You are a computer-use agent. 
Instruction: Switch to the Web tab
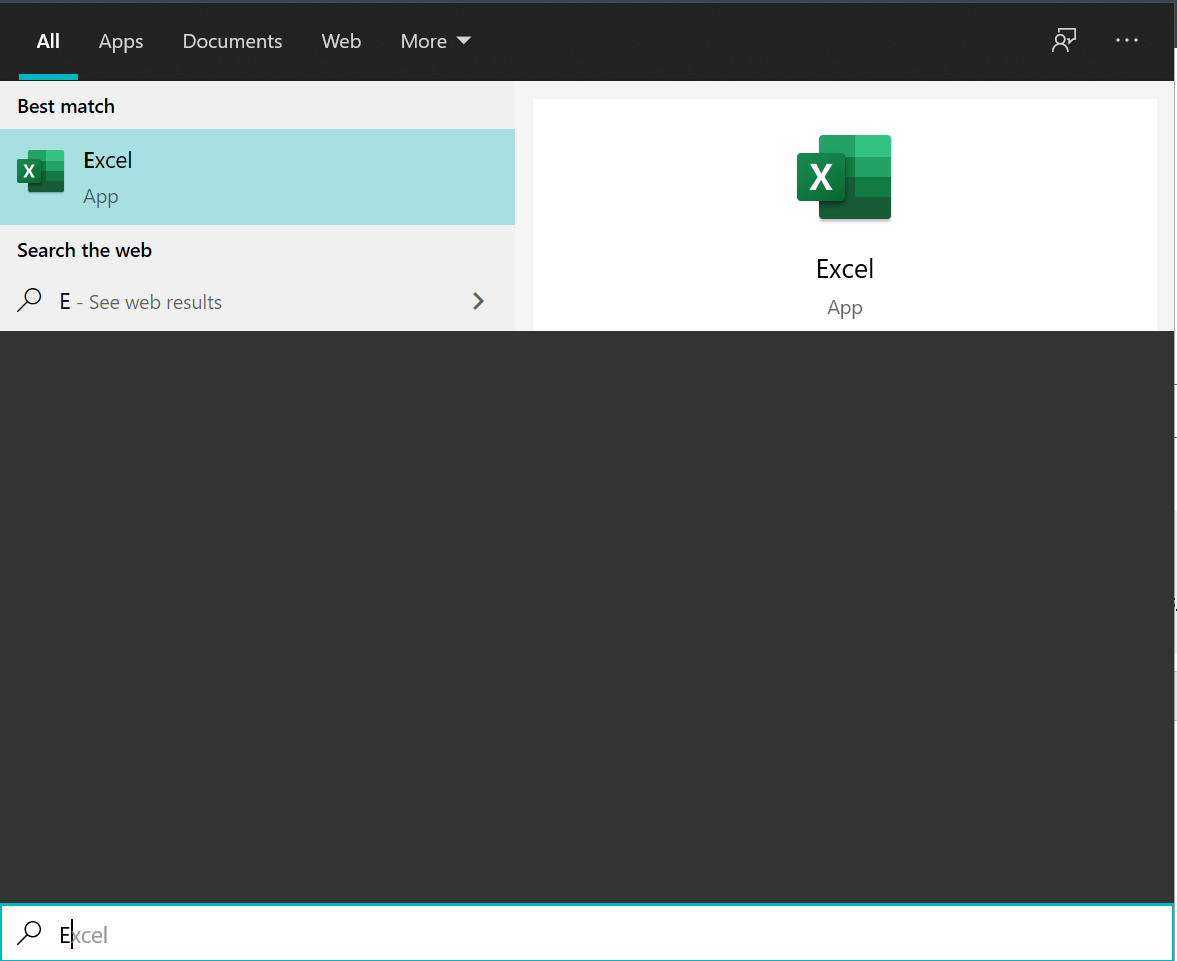point(341,41)
